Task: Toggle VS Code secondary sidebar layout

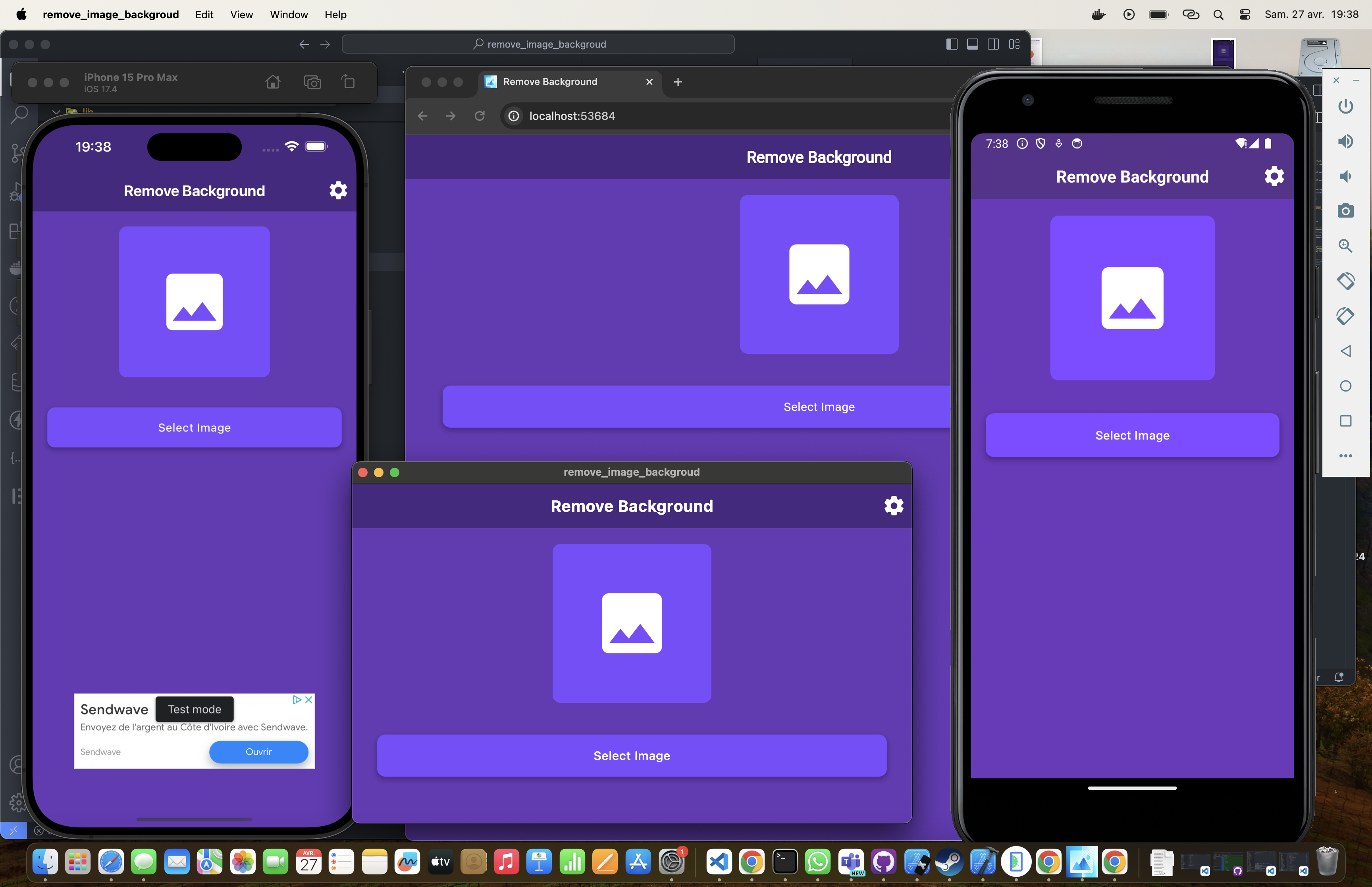Action: pyautogui.click(x=993, y=44)
